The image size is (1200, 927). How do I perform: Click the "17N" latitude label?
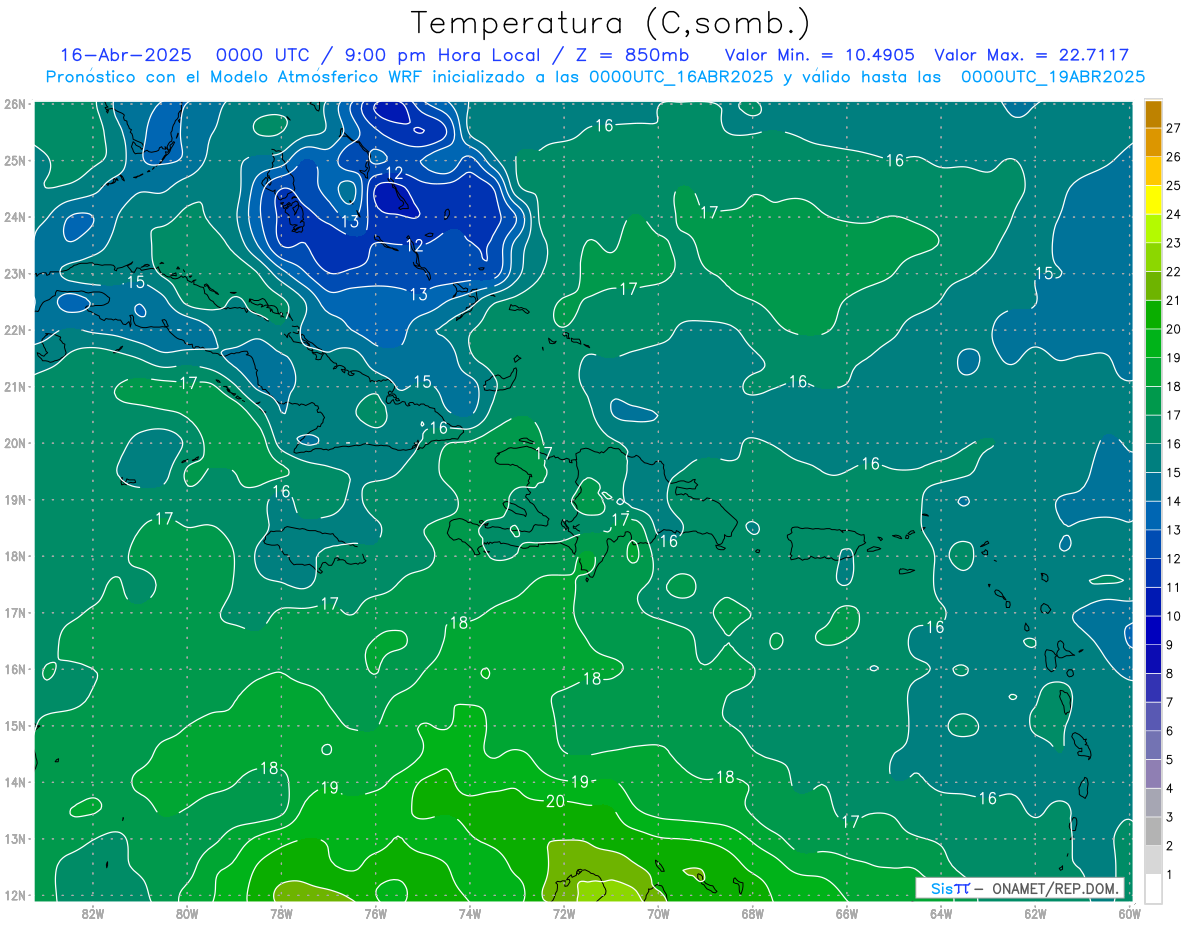click(15, 612)
